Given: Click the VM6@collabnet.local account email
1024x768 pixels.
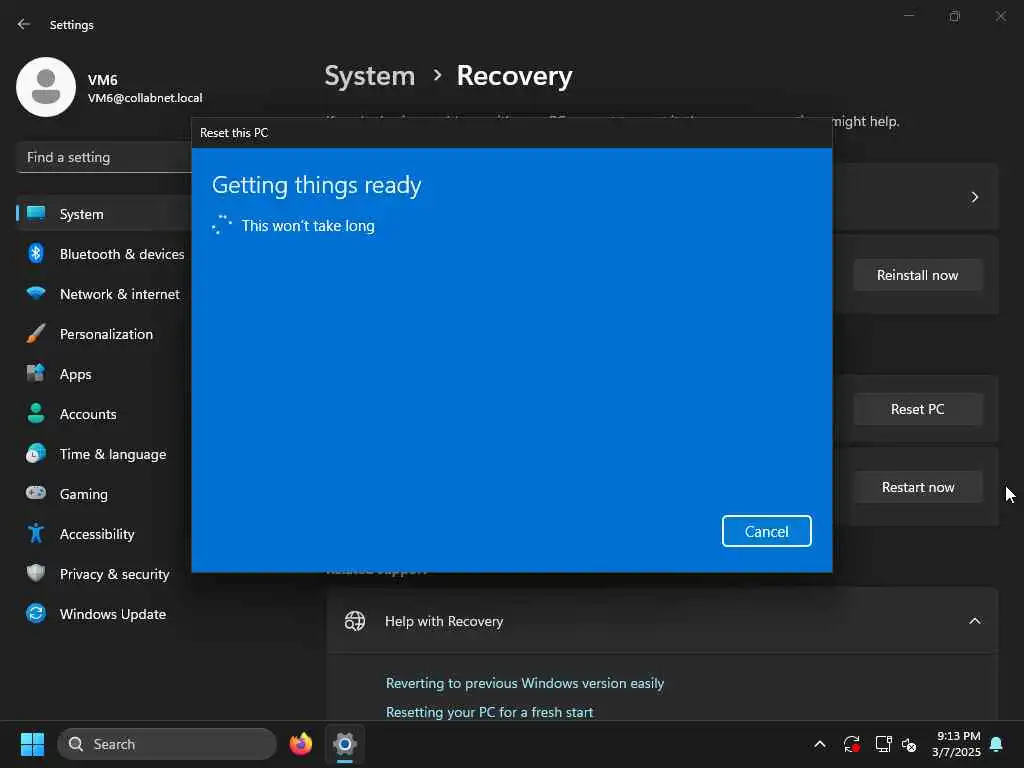Looking at the screenshot, I should pyautogui.click(x=145, y=98).
